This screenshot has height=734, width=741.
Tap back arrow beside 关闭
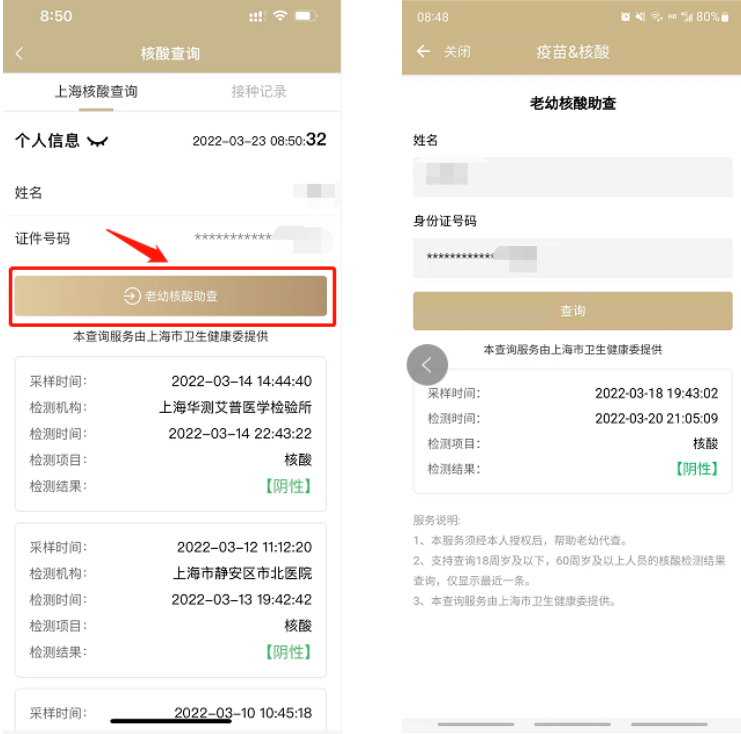click(x=423, y=51)
